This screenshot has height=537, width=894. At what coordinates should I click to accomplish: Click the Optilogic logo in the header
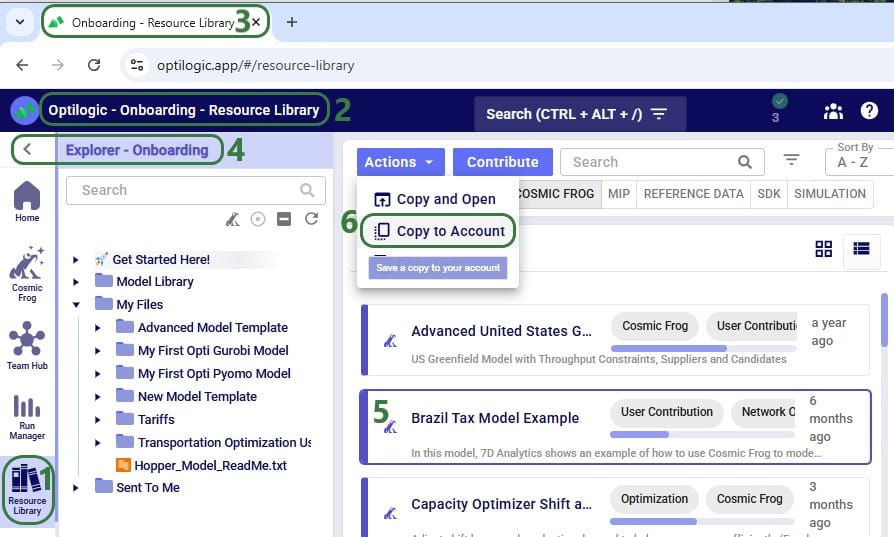24,111
